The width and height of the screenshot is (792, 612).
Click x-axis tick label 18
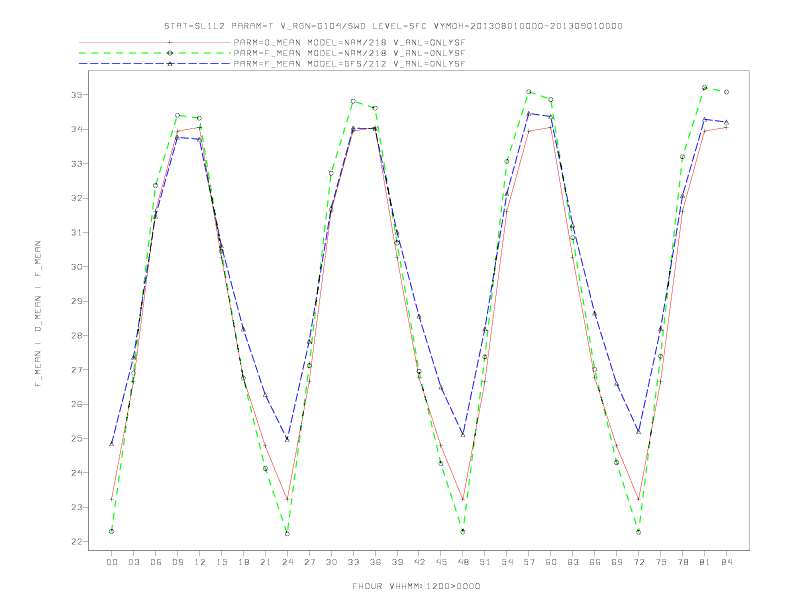[243, 562]
